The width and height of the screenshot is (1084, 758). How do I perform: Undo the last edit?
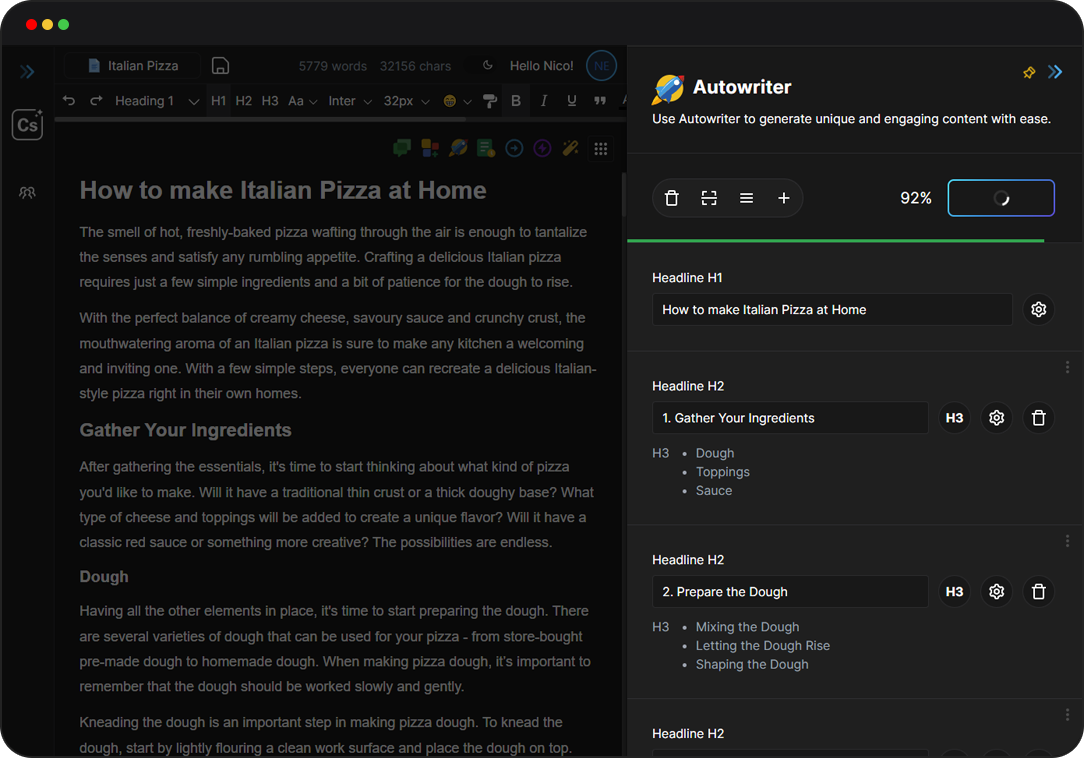(68, 100)
